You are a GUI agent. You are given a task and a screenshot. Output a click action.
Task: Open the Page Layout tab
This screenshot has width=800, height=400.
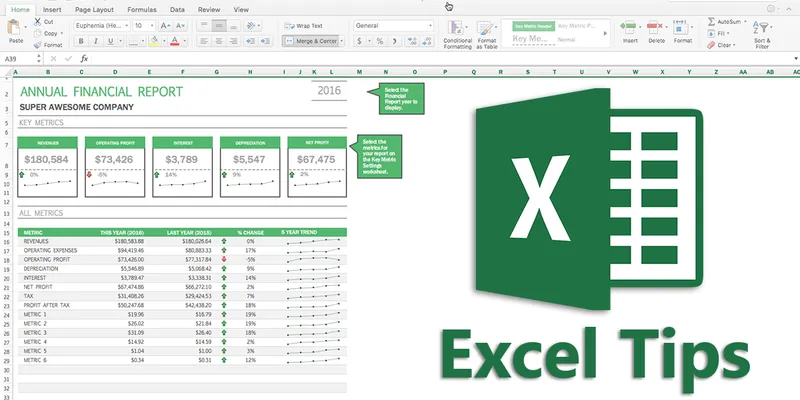pyautogui.click(x=95, y=8)
